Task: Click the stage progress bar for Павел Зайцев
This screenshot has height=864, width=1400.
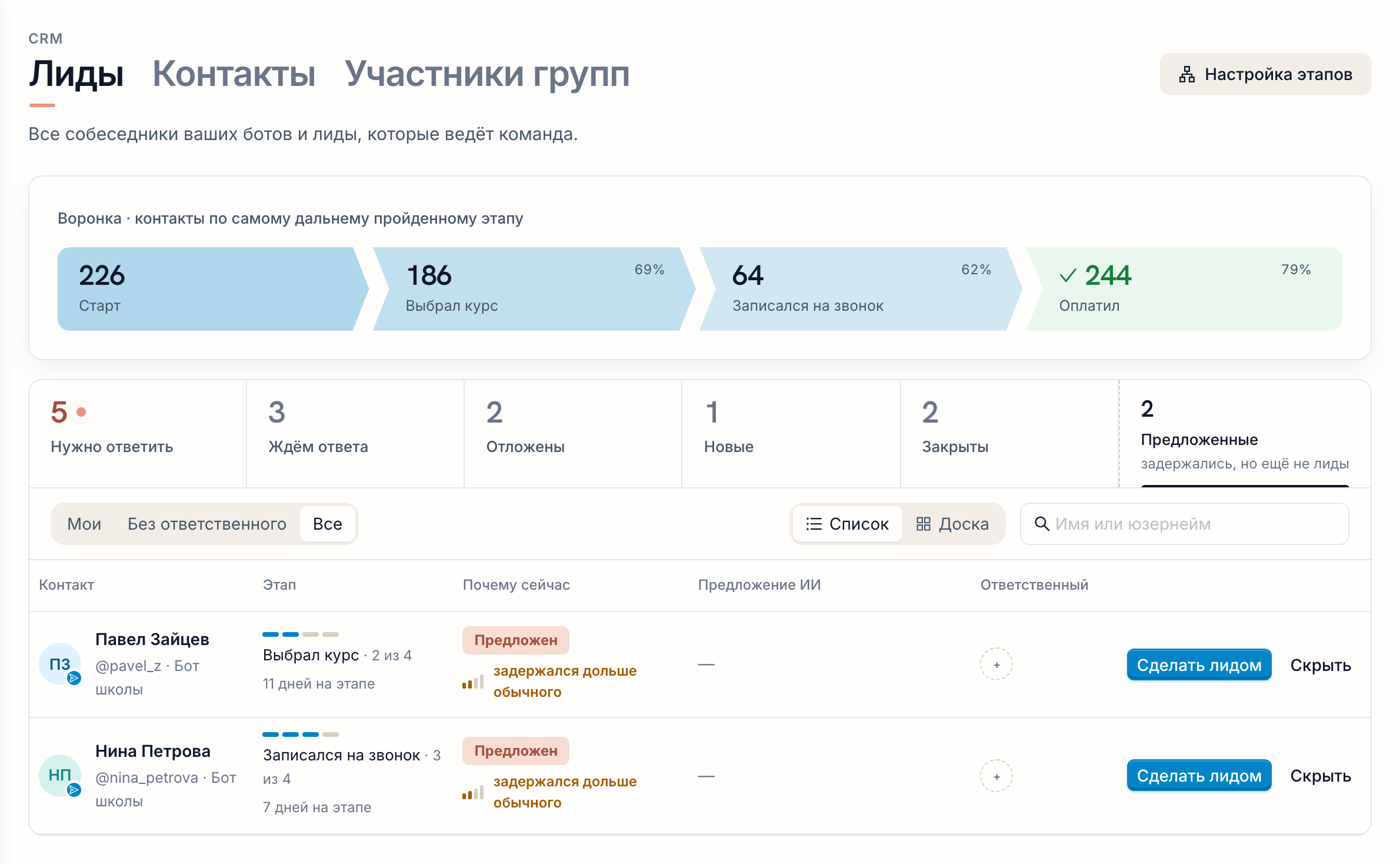Action: 301,634
